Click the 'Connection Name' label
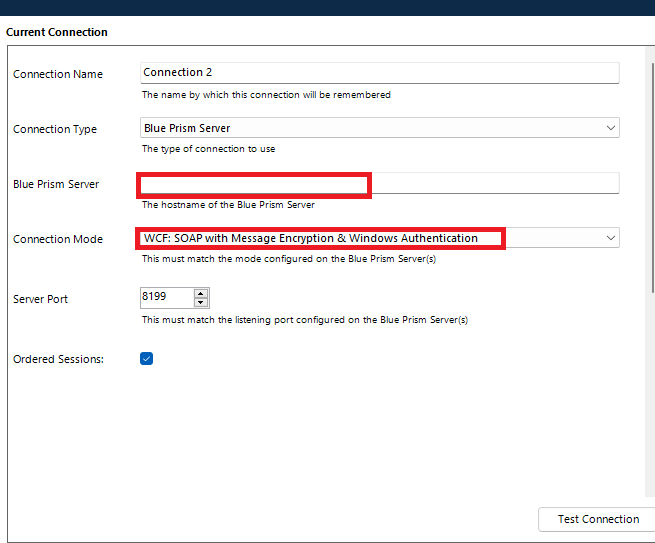This screenshot has height=543, width=655. click(58, 74)
